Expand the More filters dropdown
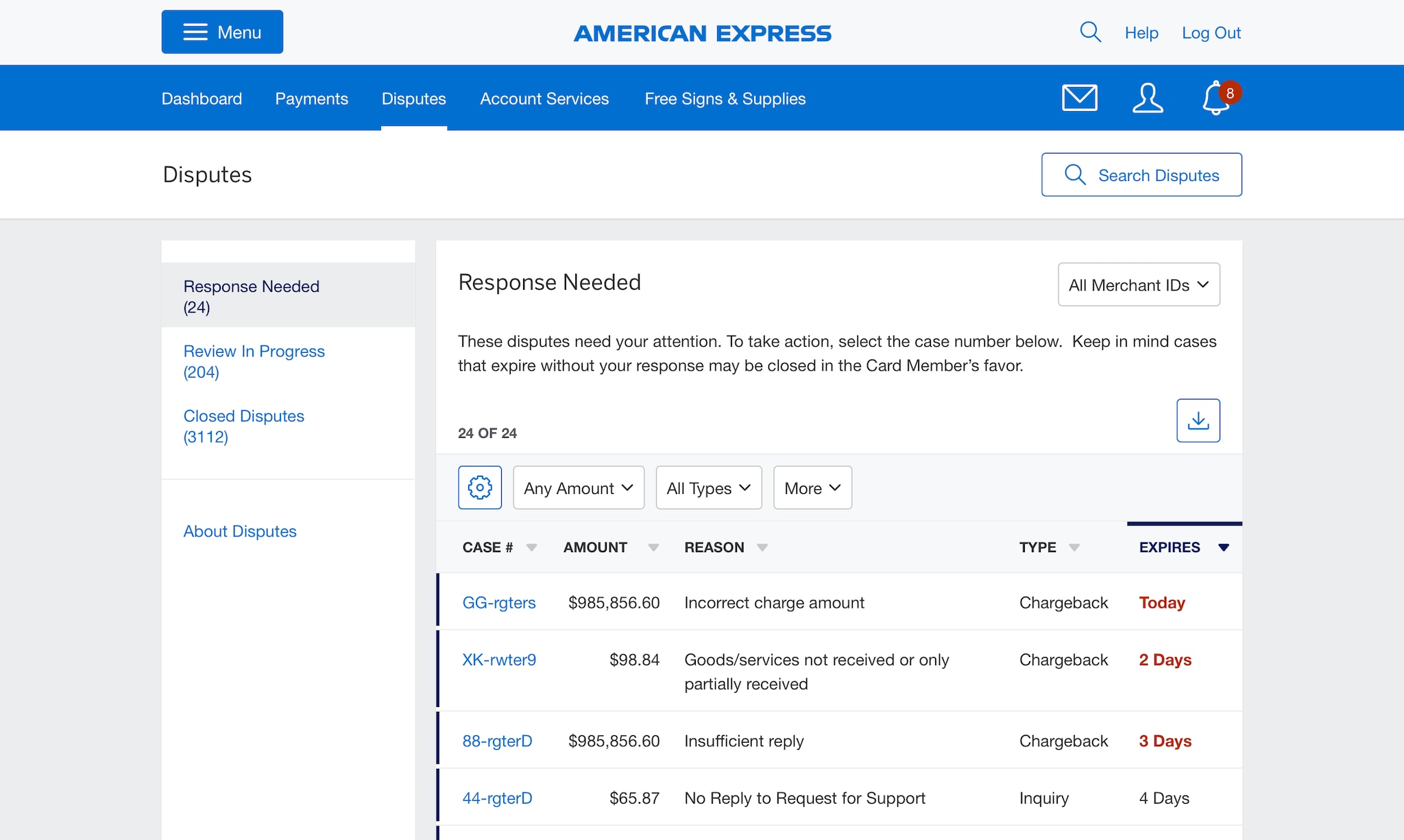1404x840 pixels. pyautogui.click(x=812, y=488)
